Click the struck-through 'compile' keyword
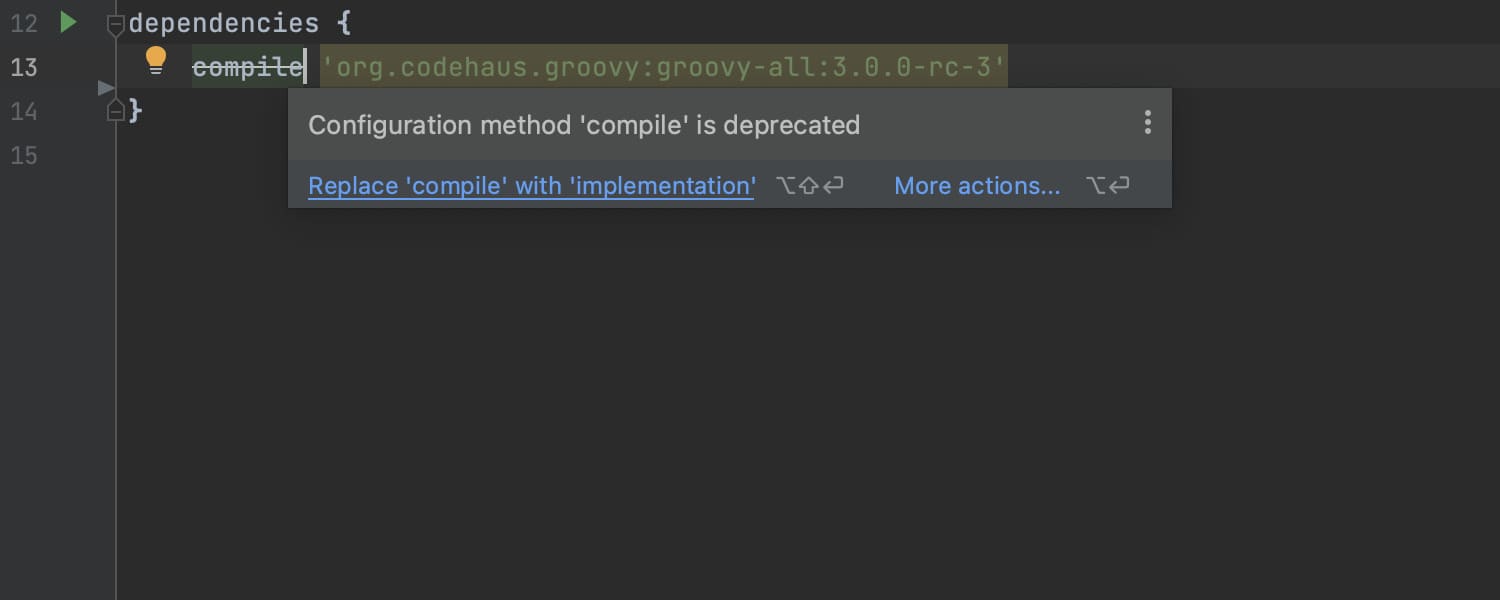The width and height of the screenshot is (1500, 600). point(247,67)
